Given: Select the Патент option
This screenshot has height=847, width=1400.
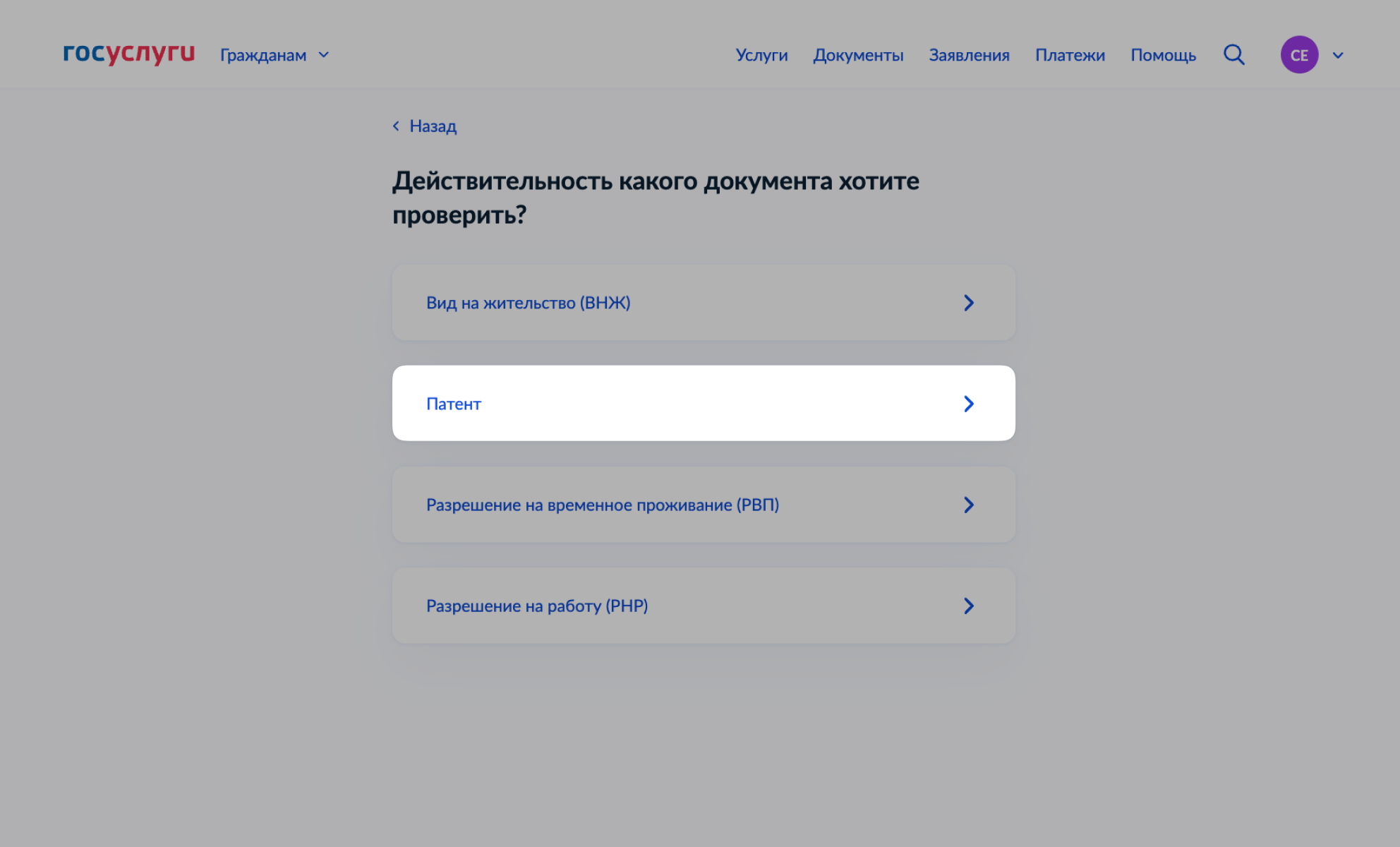Looking at the screenshot, I should 704,403.
